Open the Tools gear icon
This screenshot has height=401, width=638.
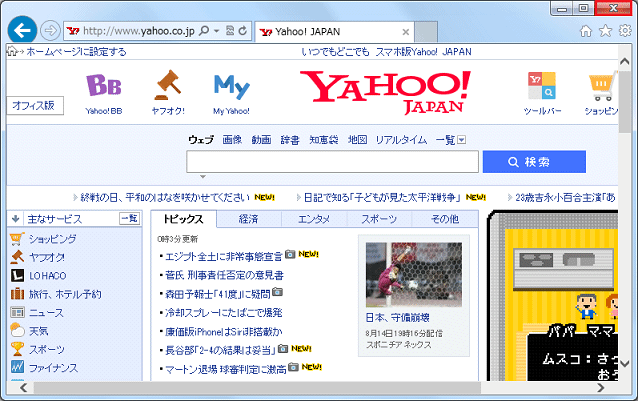click(625, 31)
